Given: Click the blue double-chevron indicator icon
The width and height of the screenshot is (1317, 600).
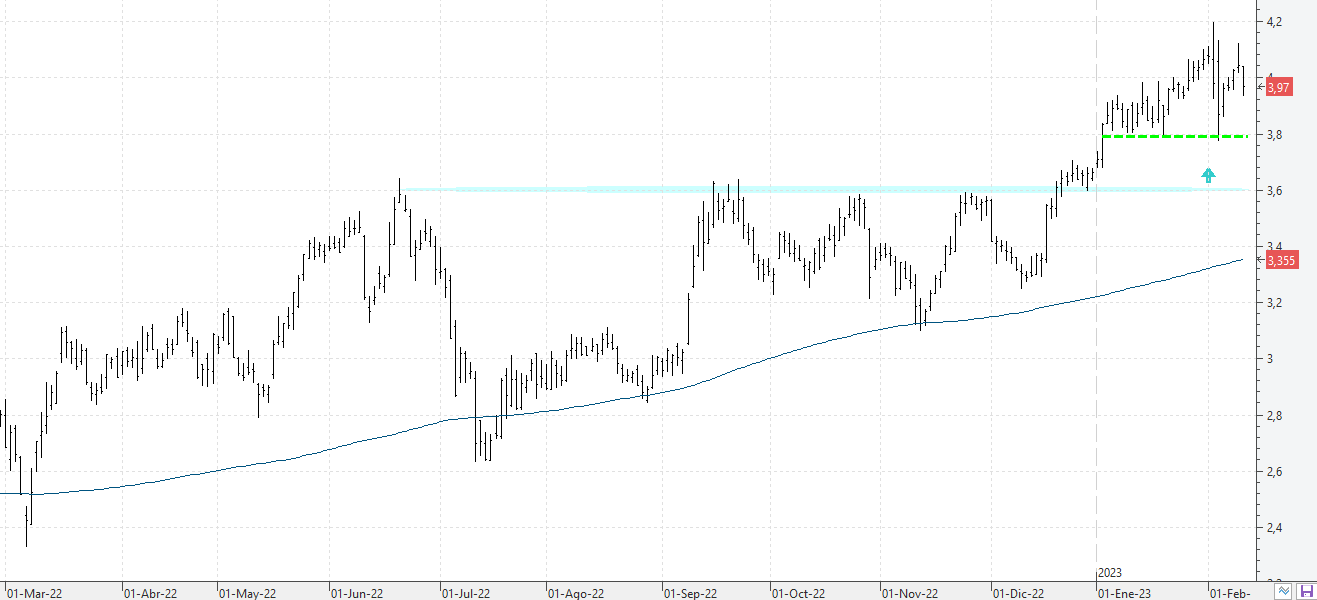Looking at the screenshot, I should pos(1284,591).
